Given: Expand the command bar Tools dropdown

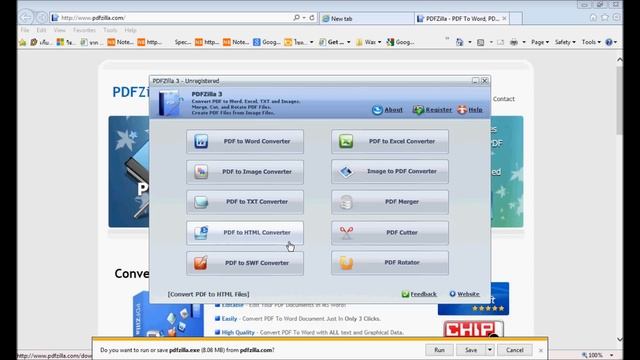Looking at the screenshot, I should (x=591, y=42).
